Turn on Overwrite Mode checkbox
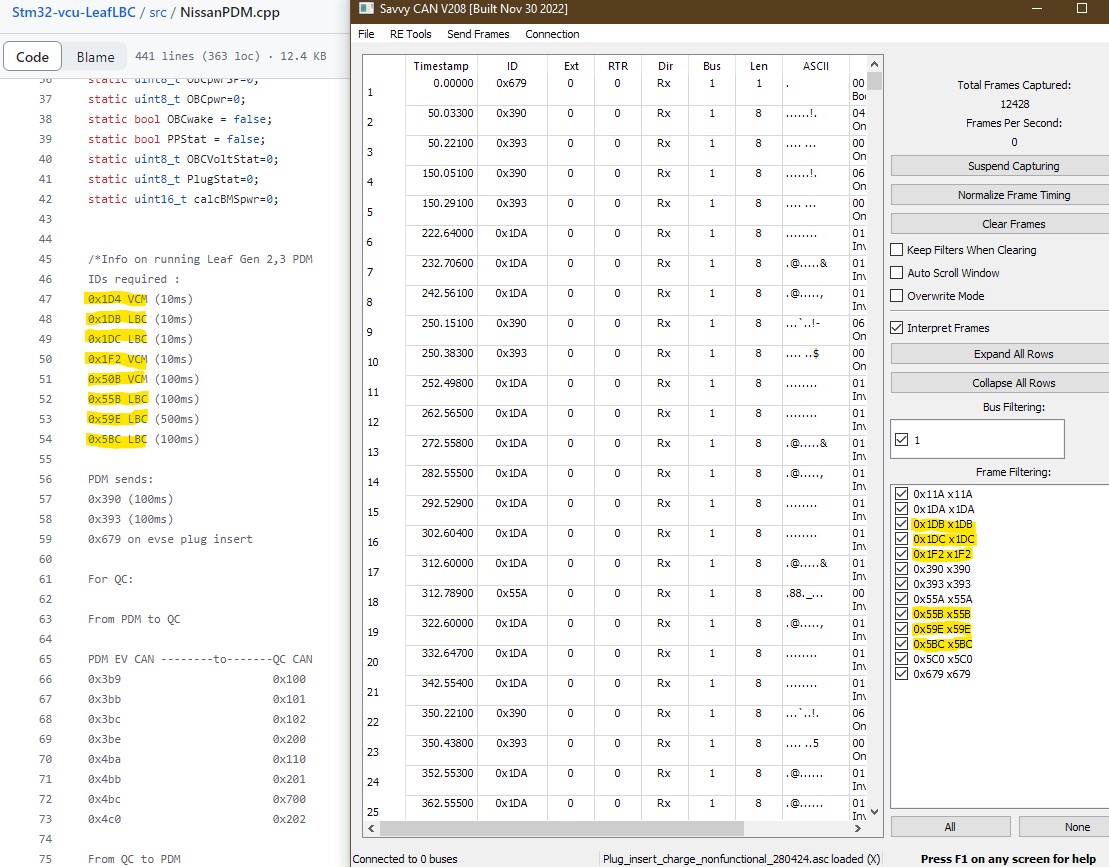Screen dimensions: 1109x867 click(x=897, y=296)
